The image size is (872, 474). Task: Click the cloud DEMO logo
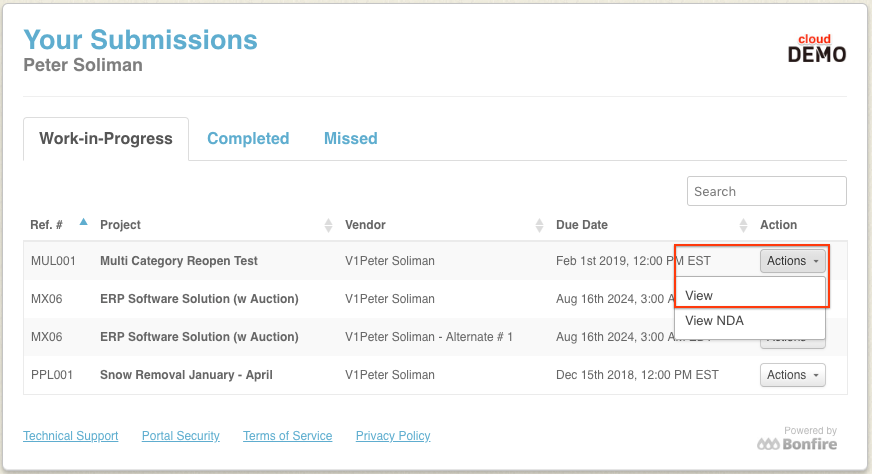click(x=817, y=48)
